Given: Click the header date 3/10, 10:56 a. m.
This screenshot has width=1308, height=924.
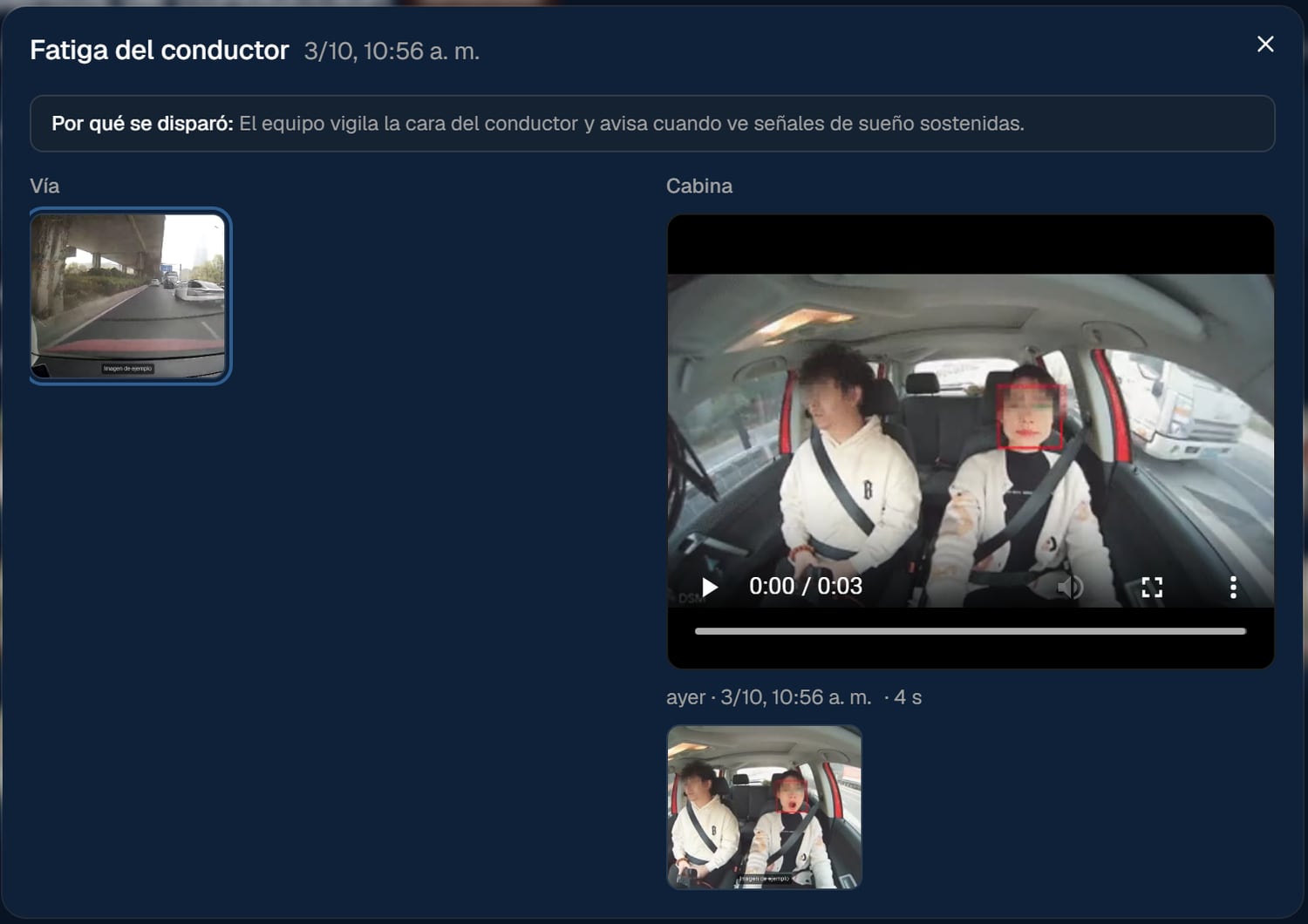Looking at the screenshot, I should [392, 51].
